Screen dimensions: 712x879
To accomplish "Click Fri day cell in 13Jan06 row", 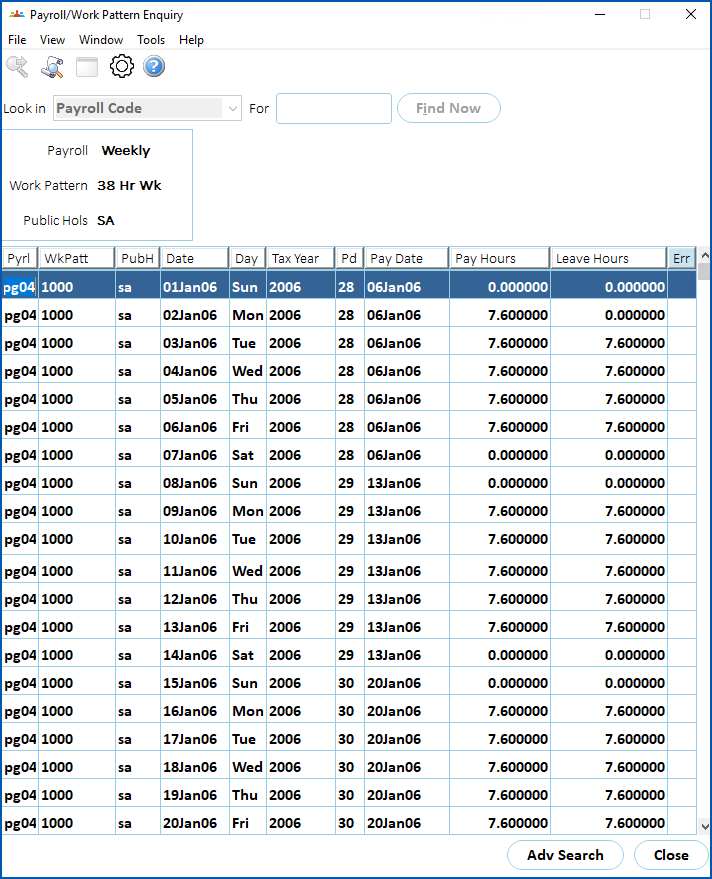I will [248, 627].
